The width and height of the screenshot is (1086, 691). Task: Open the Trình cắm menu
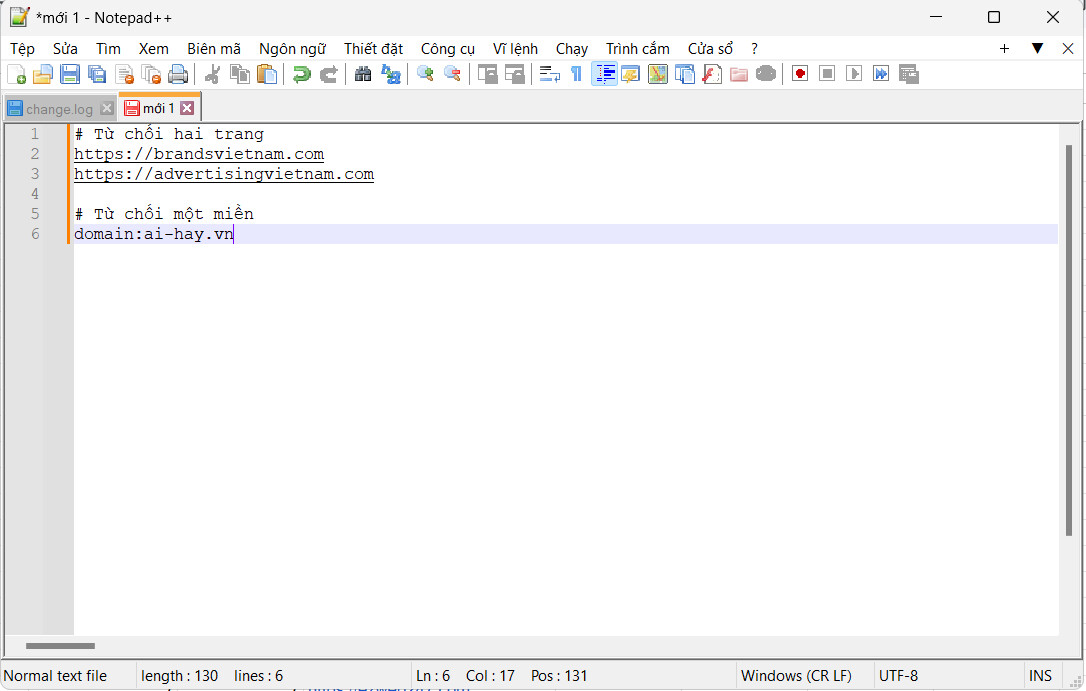[637, 49]
